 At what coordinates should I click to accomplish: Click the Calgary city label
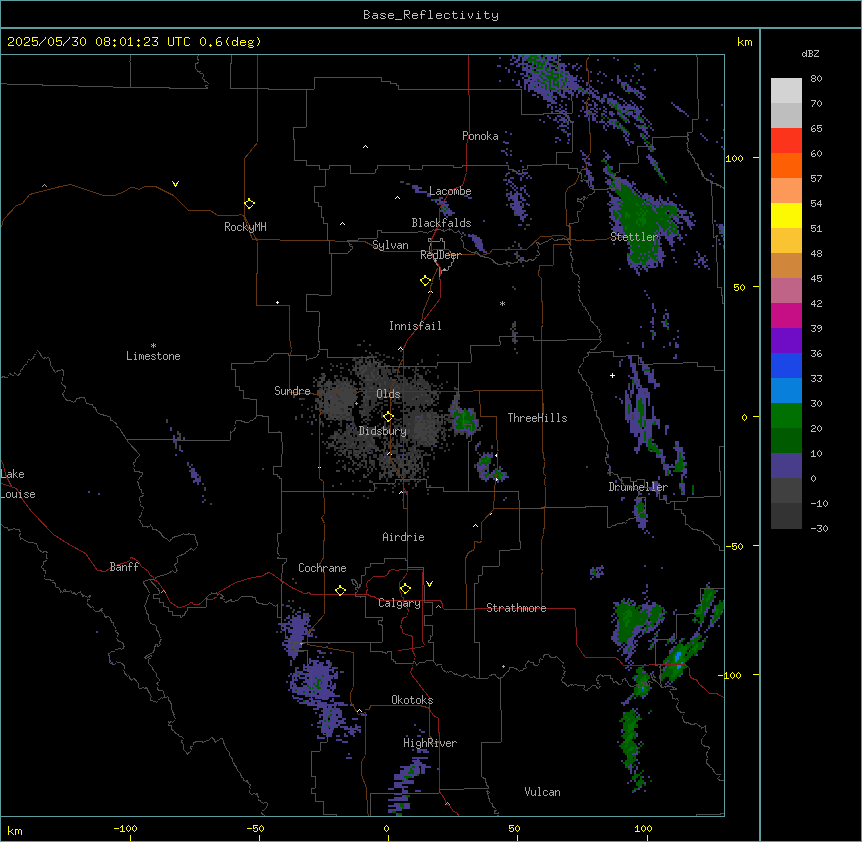pos(400,603)
